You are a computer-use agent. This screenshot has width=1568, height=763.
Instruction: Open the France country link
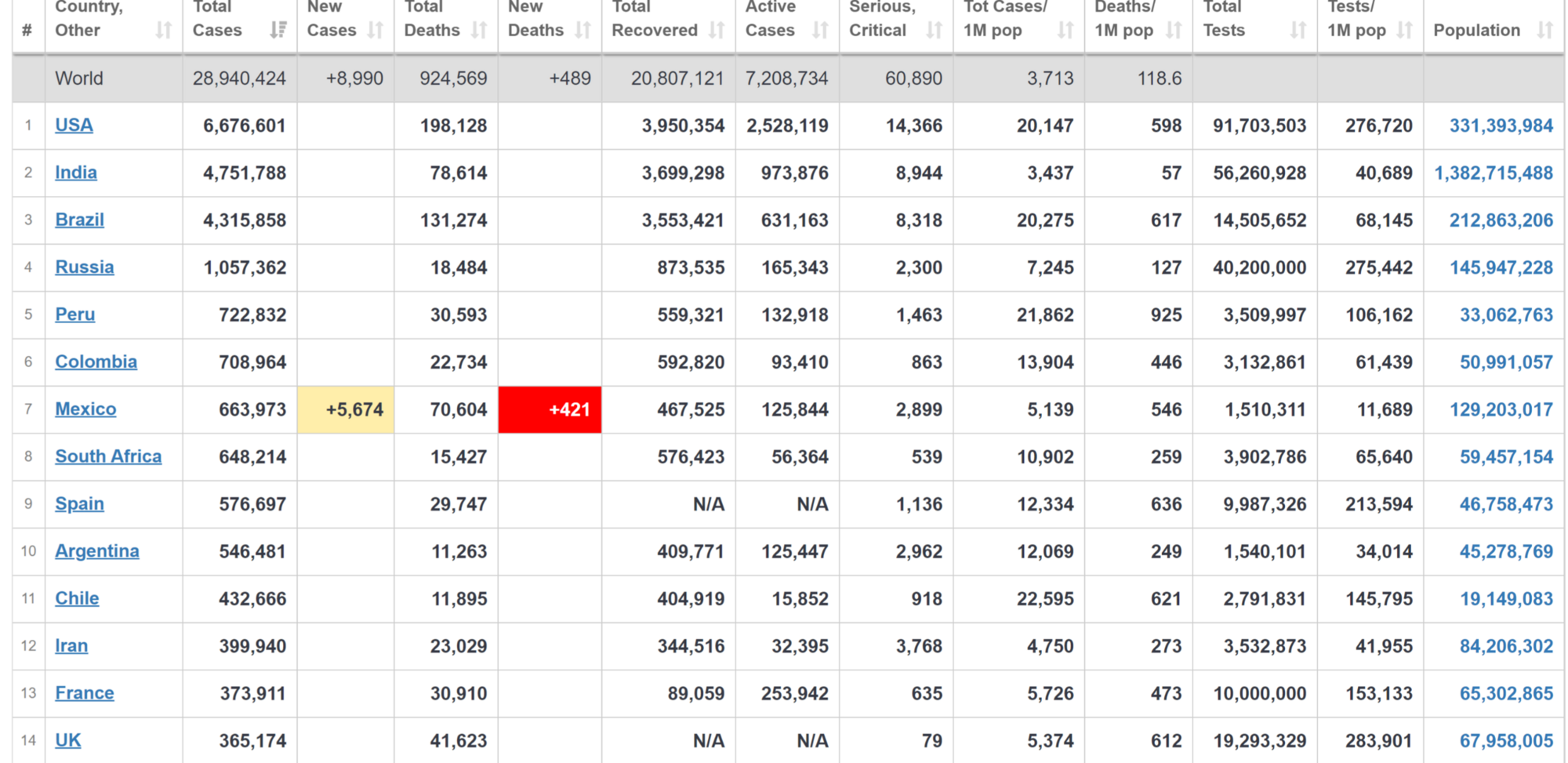click(x=85, y=693)
